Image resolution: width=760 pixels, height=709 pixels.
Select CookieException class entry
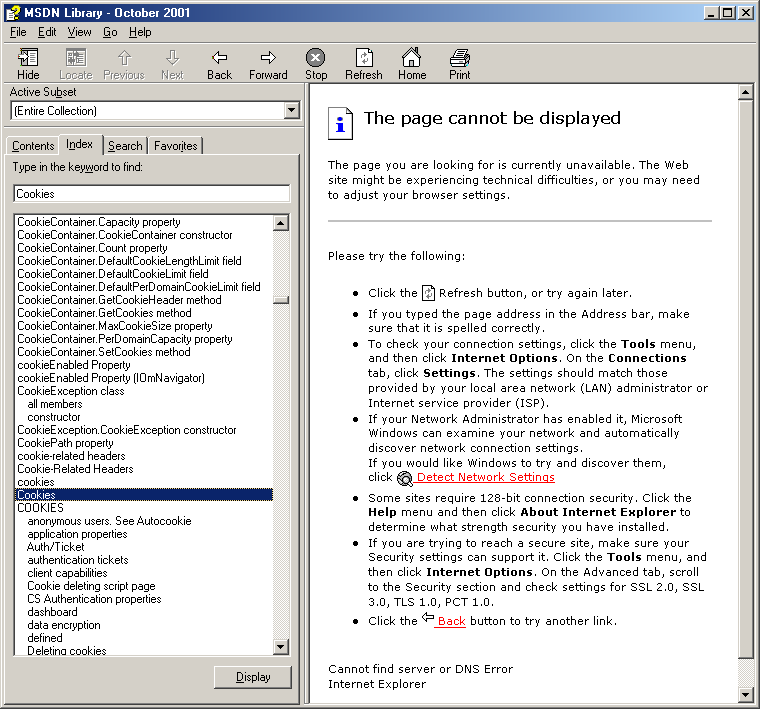[x=71, y=391]
